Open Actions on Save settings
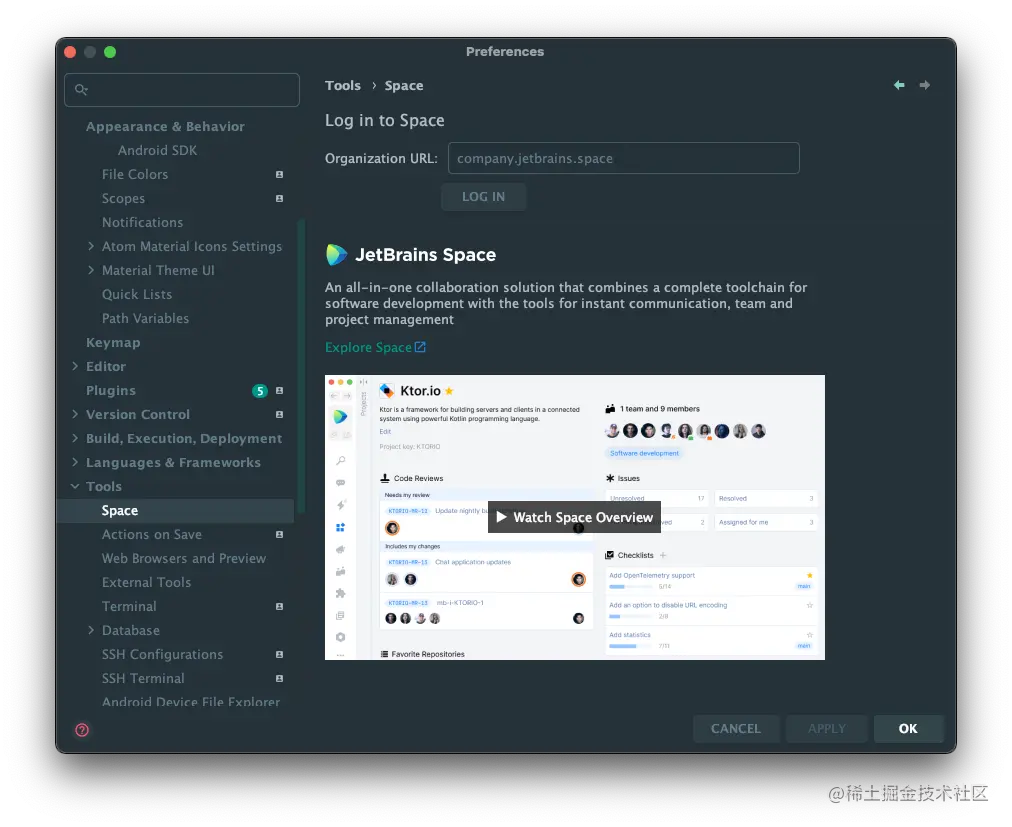The image size is (1012, 827). (x=152, y=535)
